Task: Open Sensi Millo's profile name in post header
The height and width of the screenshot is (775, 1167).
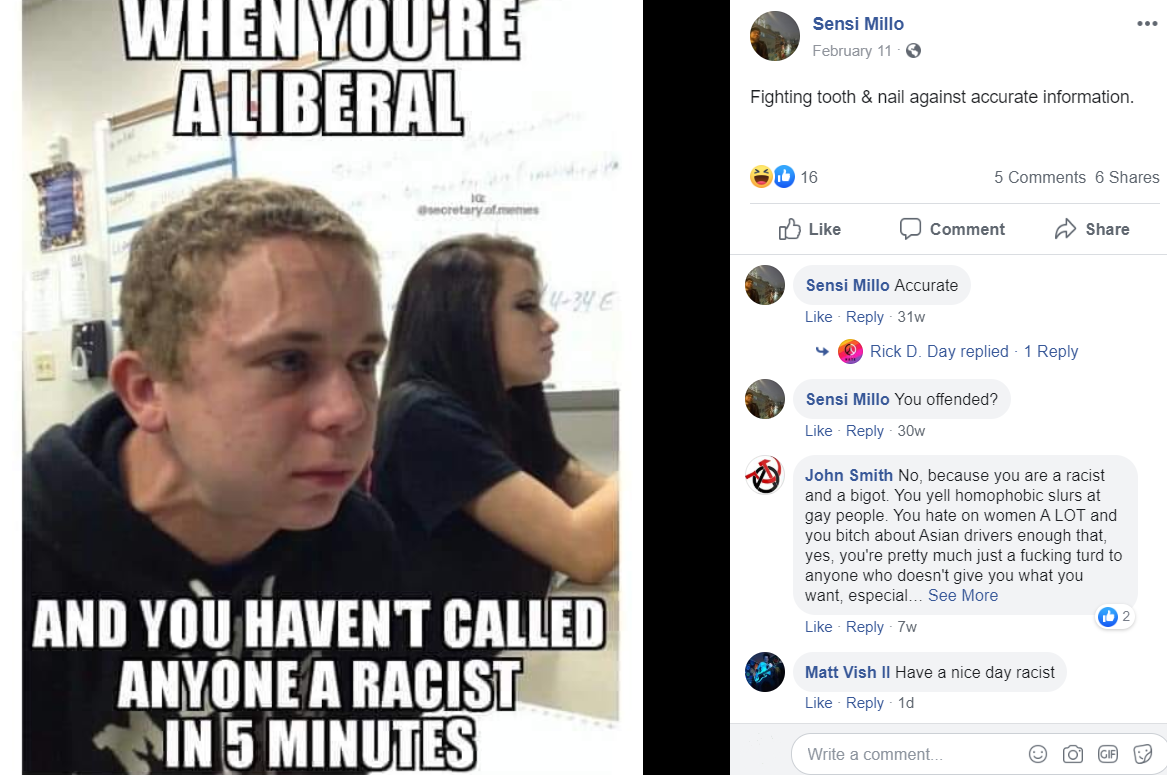Action: [857, 24]
